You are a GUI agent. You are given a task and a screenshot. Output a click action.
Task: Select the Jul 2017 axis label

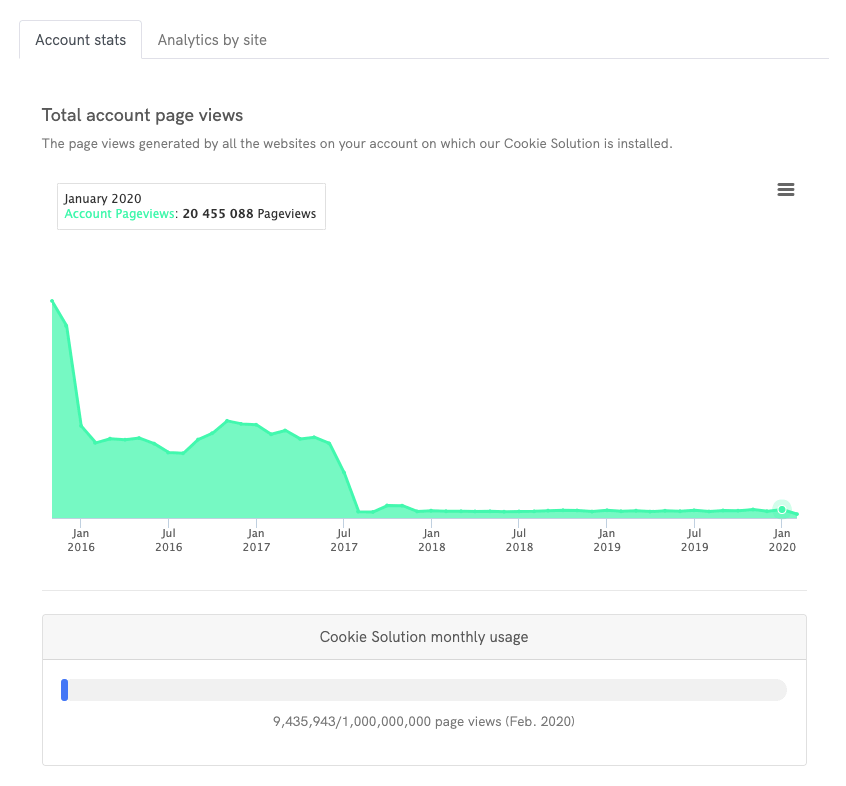click(x=344, y=540)
